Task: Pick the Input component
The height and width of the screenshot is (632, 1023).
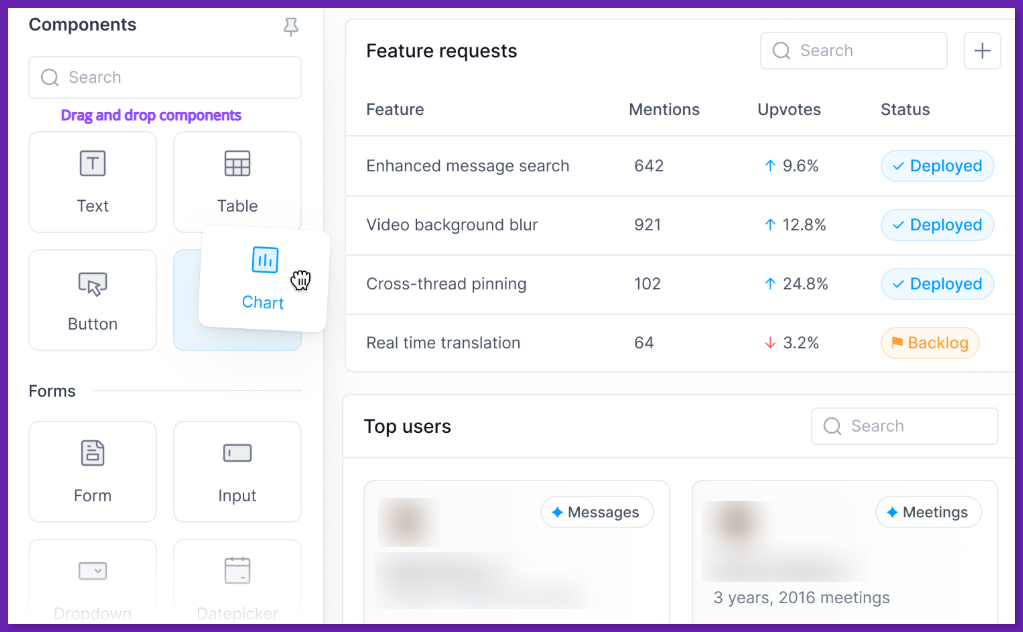Action: pyautogui.click(x=237, y=471)
